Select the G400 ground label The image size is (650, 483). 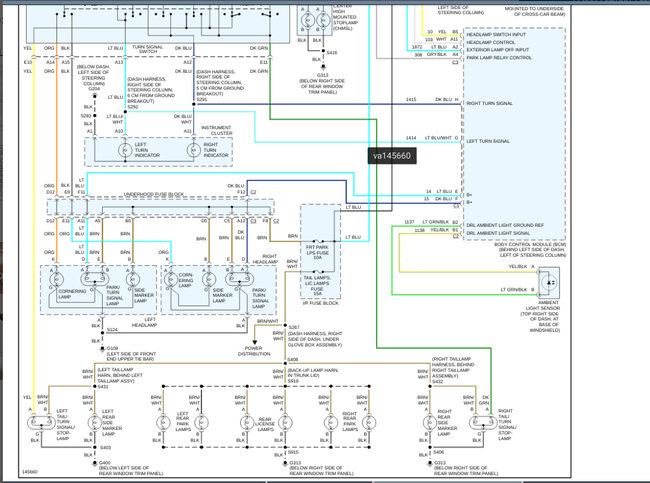pyautogui.click(x=104, y=463)
